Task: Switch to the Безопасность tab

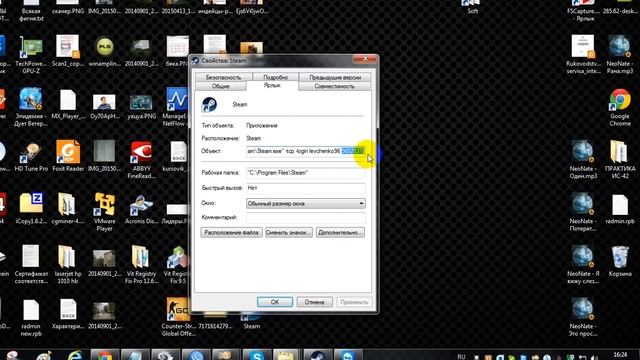Action: click(223, 77)
